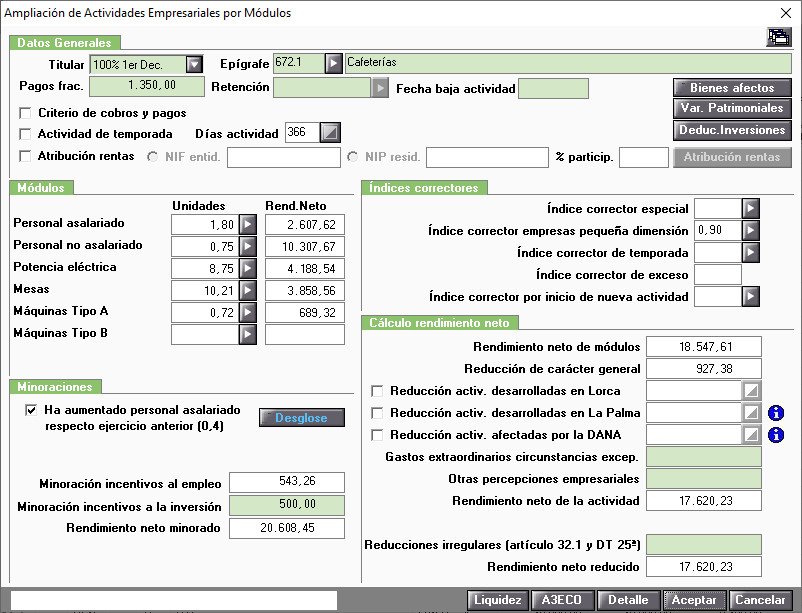Enable Reducción activ. afectadas por la DANA
Screen dimensions: 802x613
tap(377, 435)
